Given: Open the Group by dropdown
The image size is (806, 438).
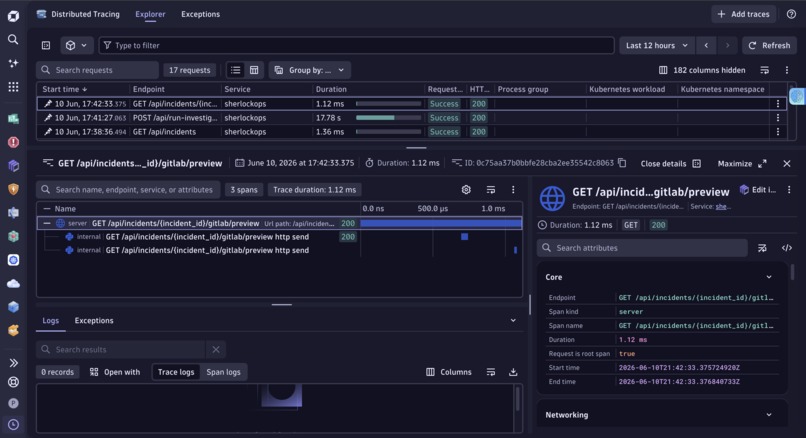Looking at the screenshot, I should click(309, 70).
